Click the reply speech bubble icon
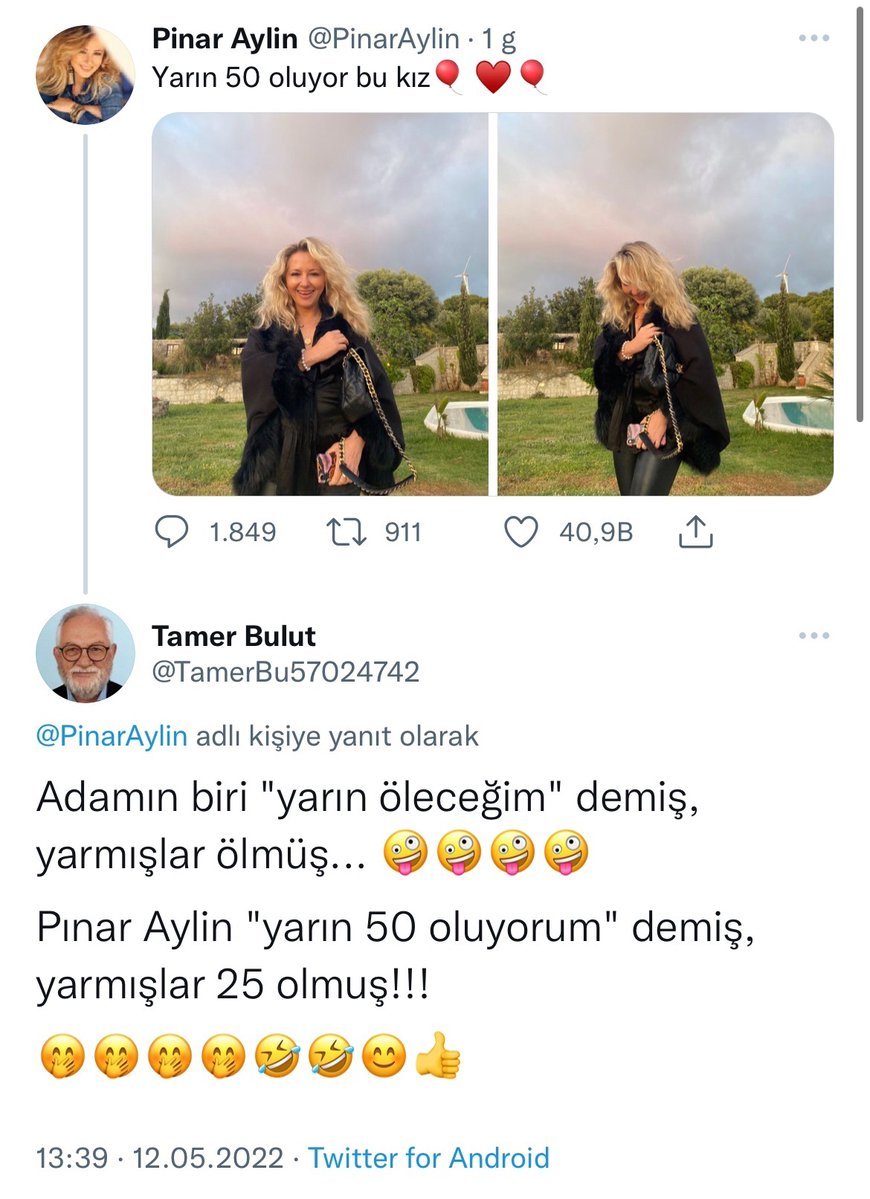This screenshot has height=1199, width=870. (x=171, y=532)
